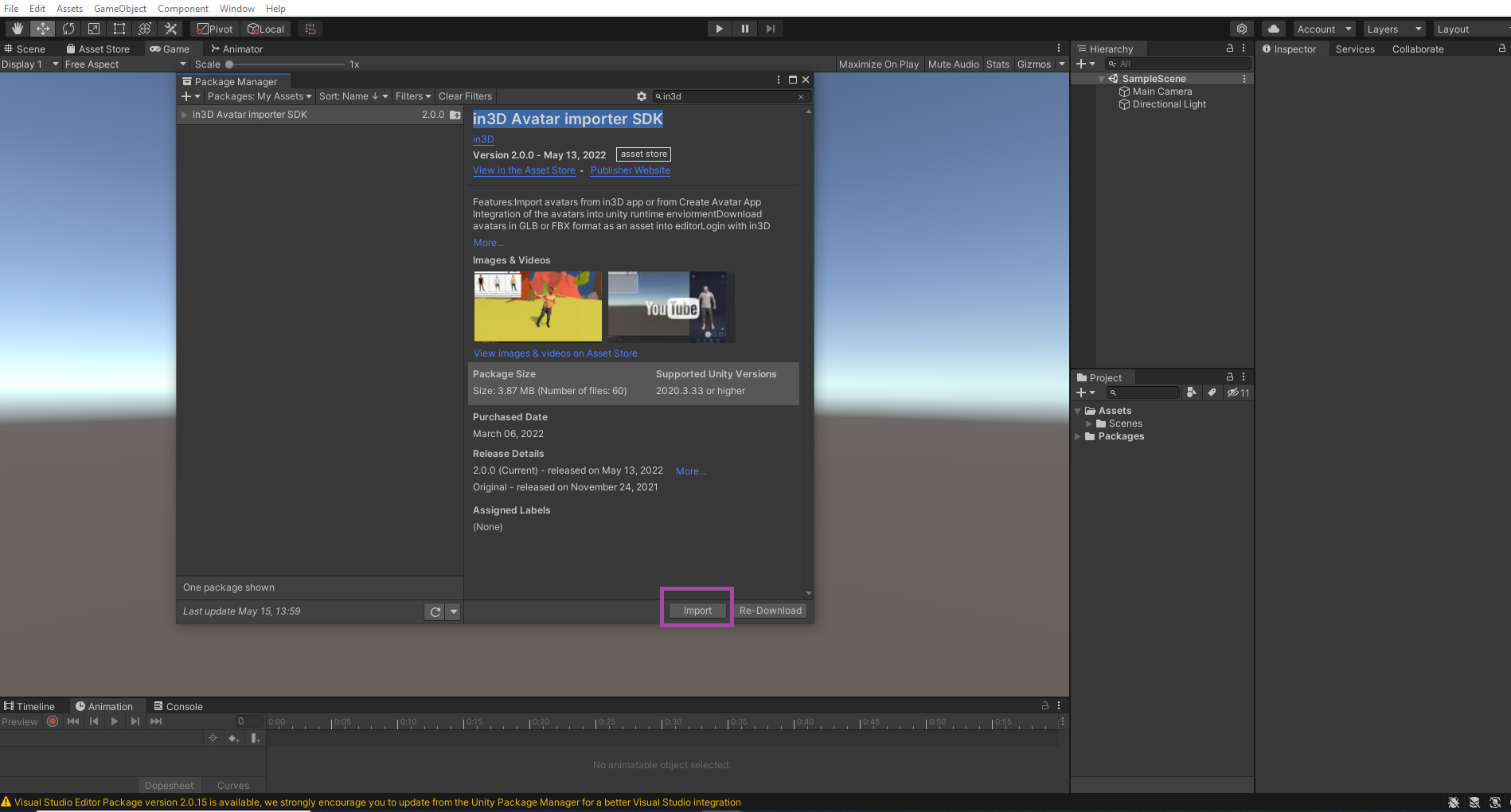Click the refresh packages icon

pyautogui.click(x=435, y=611)
